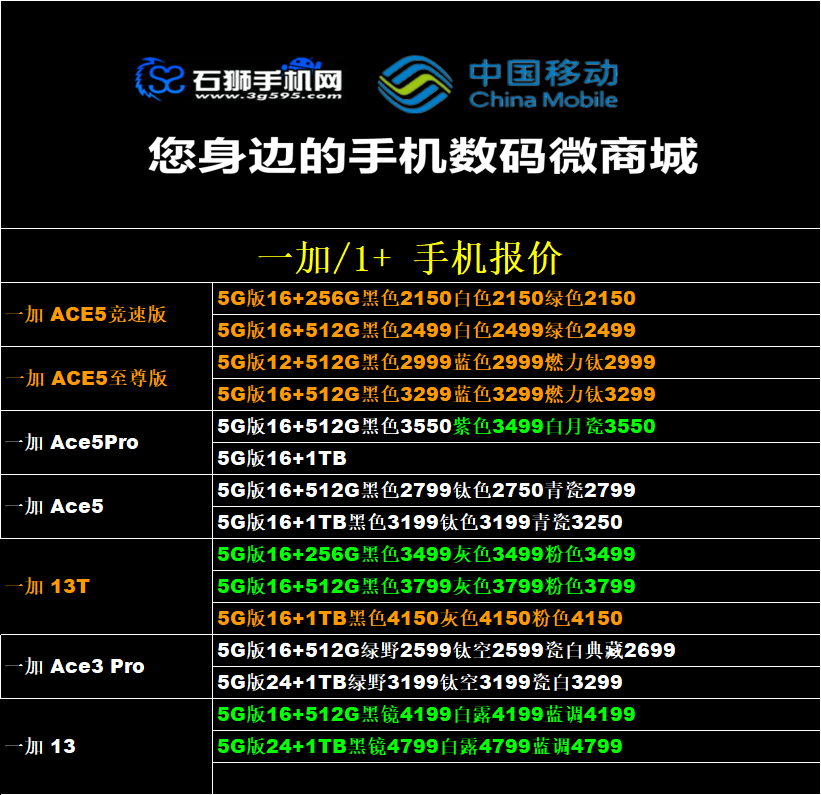Select the 一加 Ace3 Pro model cell
This screenshot has width=821, height=795.
[106, 666]
